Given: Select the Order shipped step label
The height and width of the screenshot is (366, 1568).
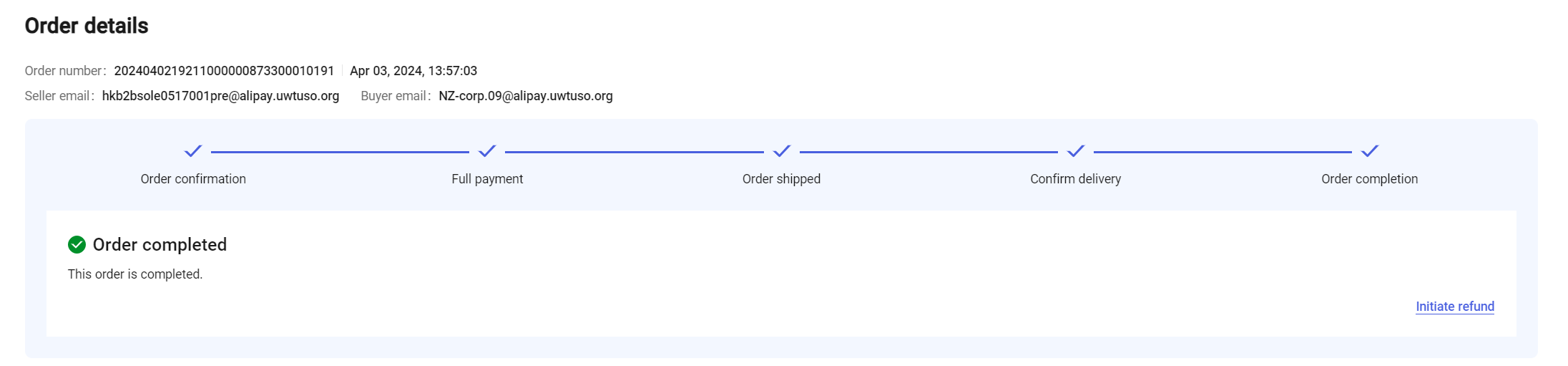Looking at the screenshot, I should pyautogui.click(x=781, y=179).
